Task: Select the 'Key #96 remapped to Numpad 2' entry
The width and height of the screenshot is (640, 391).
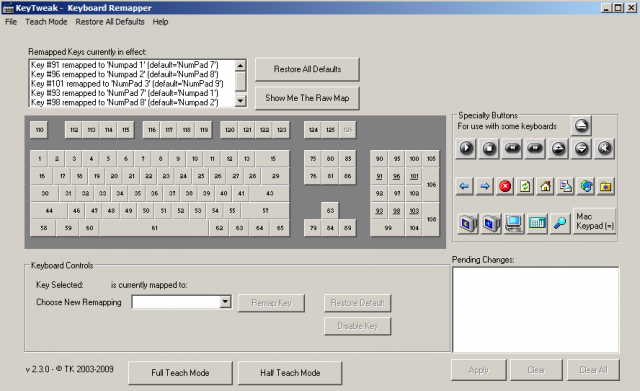Action: (x=124, y=74)
